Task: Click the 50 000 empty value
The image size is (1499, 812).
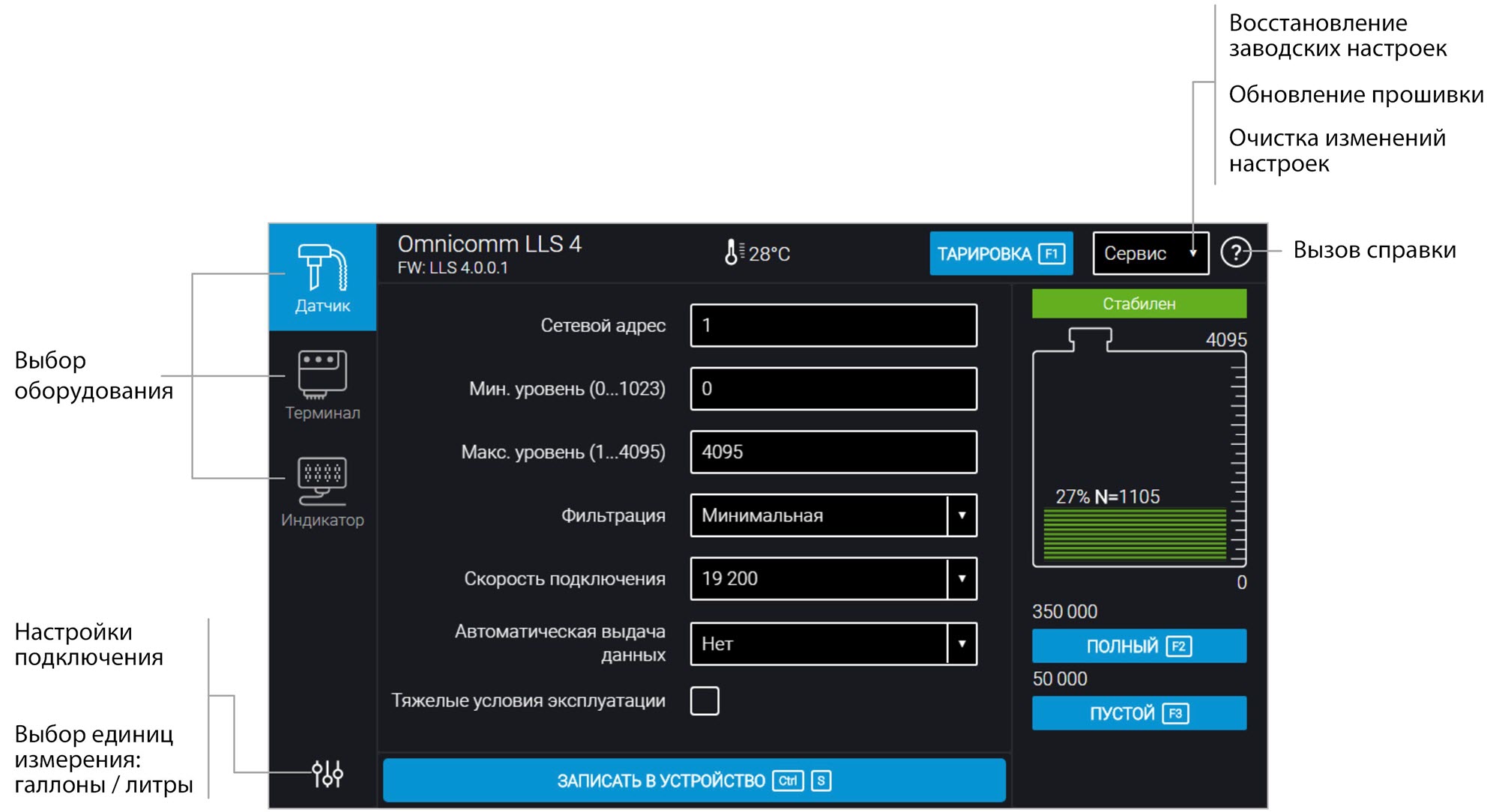Action: click(x=1060, y=679)
